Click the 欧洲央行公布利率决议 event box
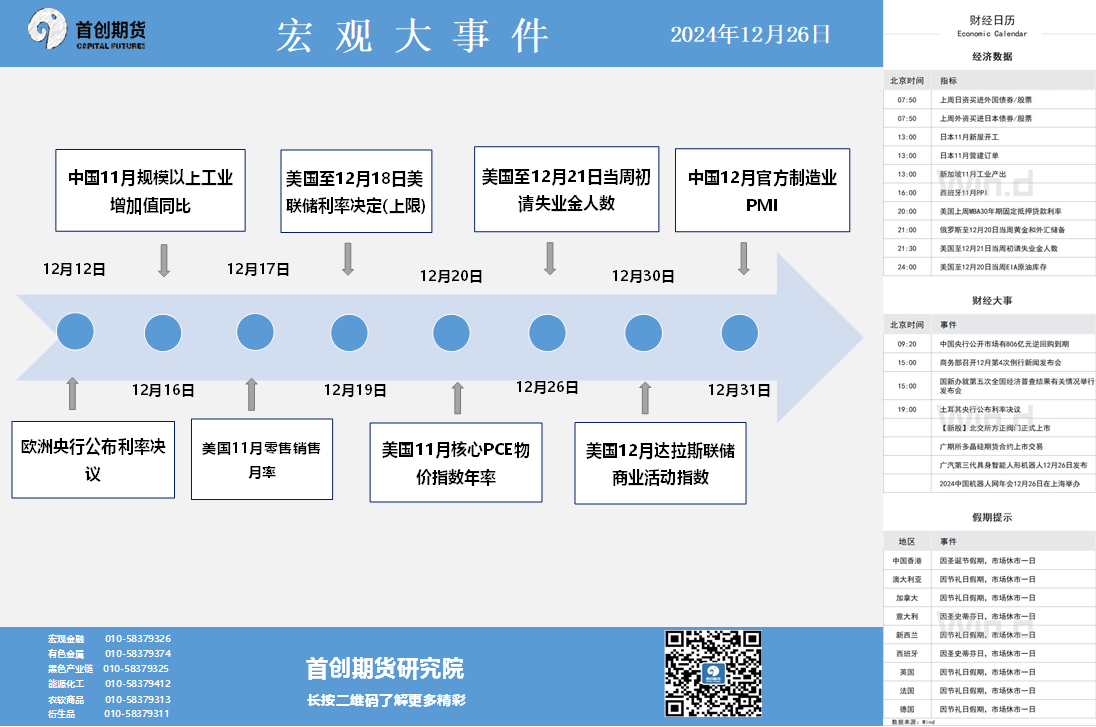Image resolution: width=1096 pixels, height=727 pixels. (93, 459)
